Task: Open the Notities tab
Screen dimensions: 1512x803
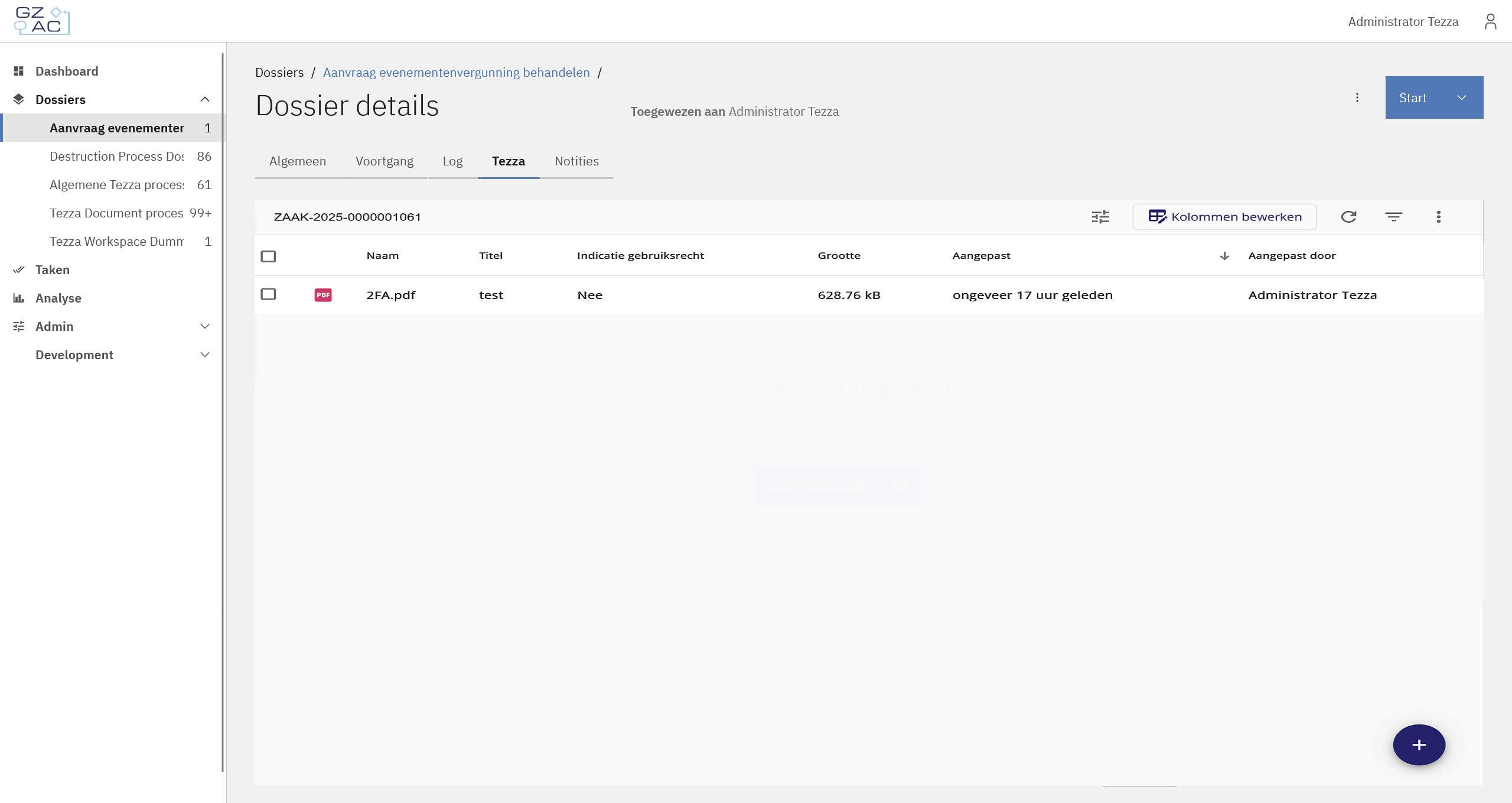Action: pos(576,161)
